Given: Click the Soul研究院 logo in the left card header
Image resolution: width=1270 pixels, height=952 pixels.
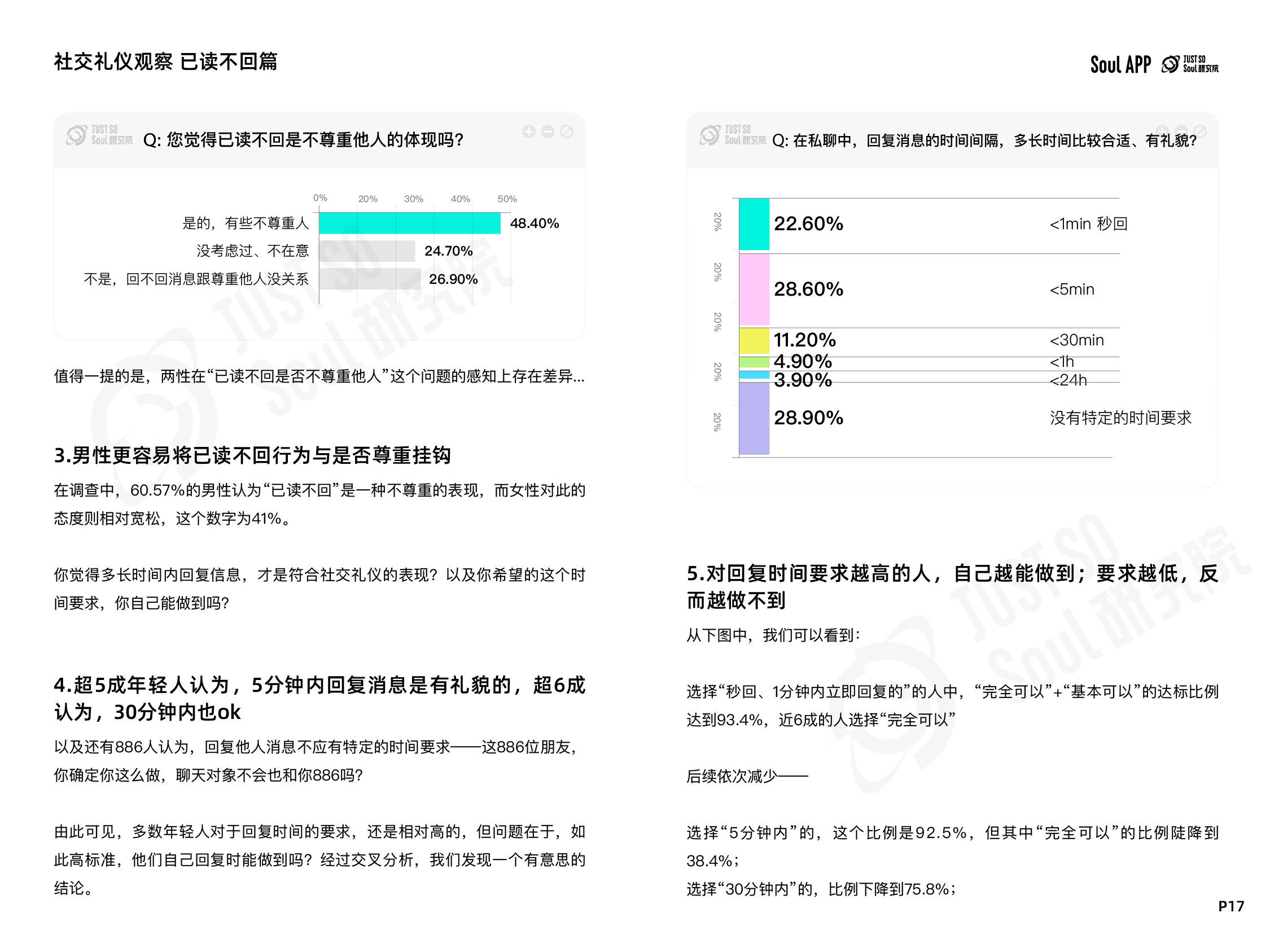Looking at the screenshot, I should coord(100,135).
